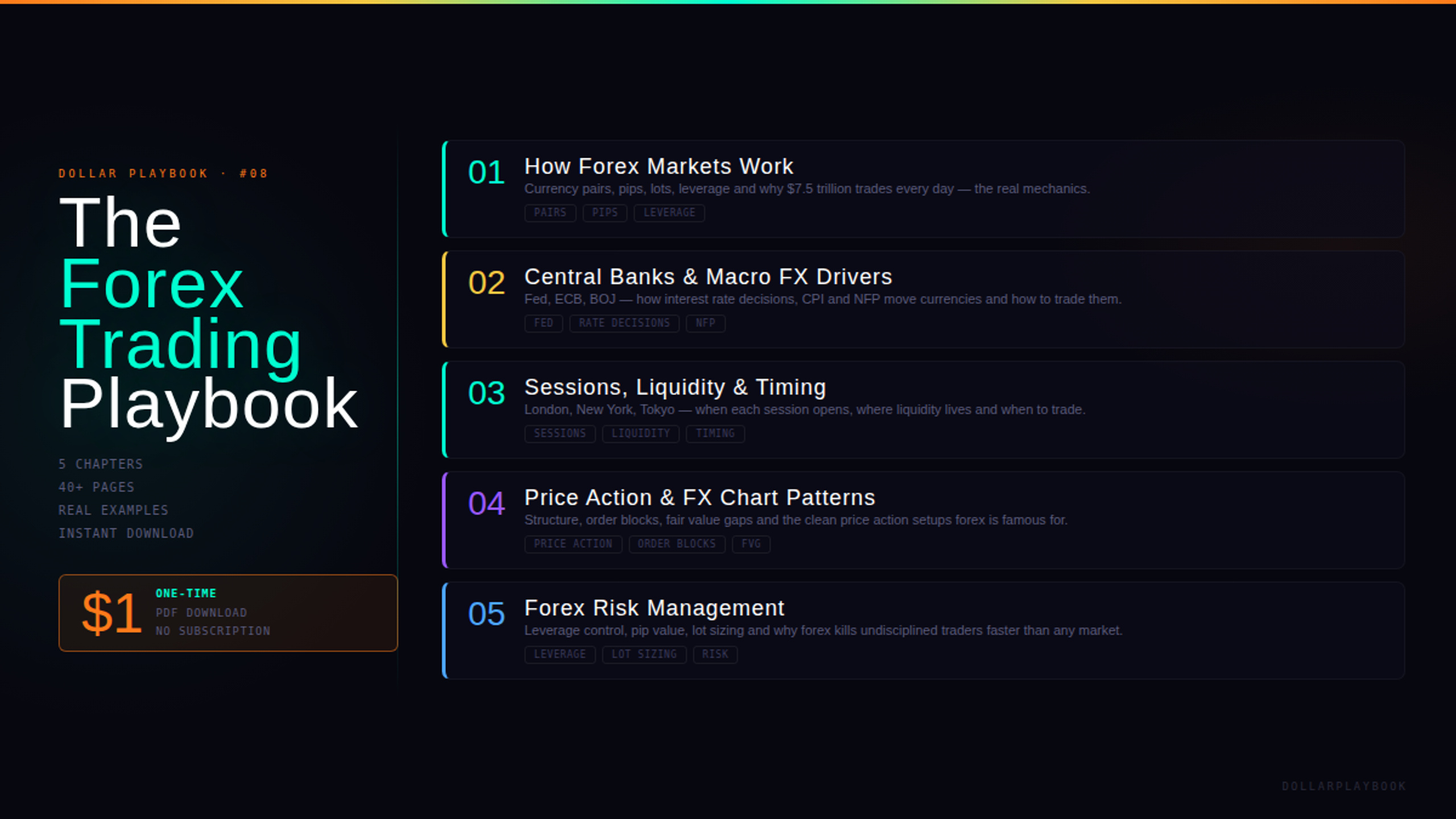Select the LIQUIDITY tag
This screenshot has width=1456, height=819.
640,433
